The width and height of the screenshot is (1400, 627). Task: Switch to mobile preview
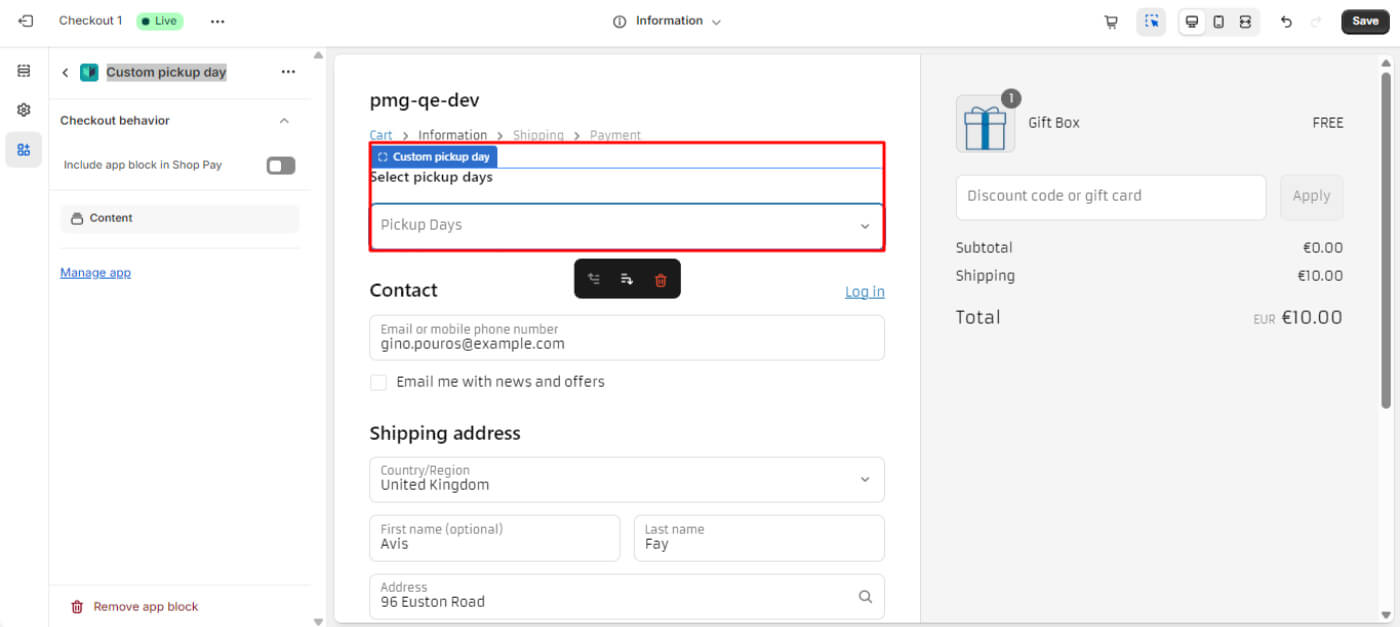click(1218, 22)
